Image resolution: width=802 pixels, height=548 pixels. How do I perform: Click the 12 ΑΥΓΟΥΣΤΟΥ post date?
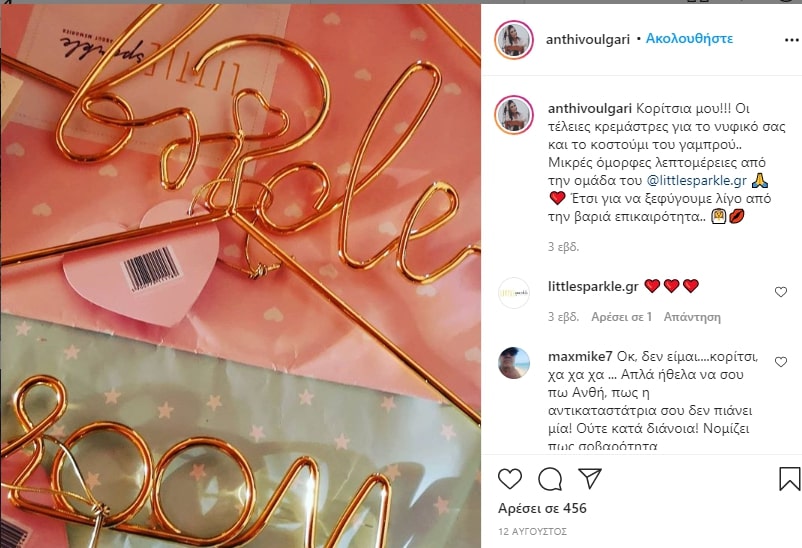pyautogui.click(x=532, y=532)
